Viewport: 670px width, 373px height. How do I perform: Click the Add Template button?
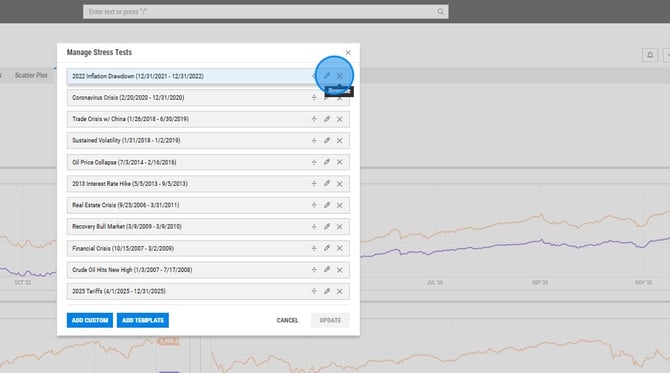point(143,320)
